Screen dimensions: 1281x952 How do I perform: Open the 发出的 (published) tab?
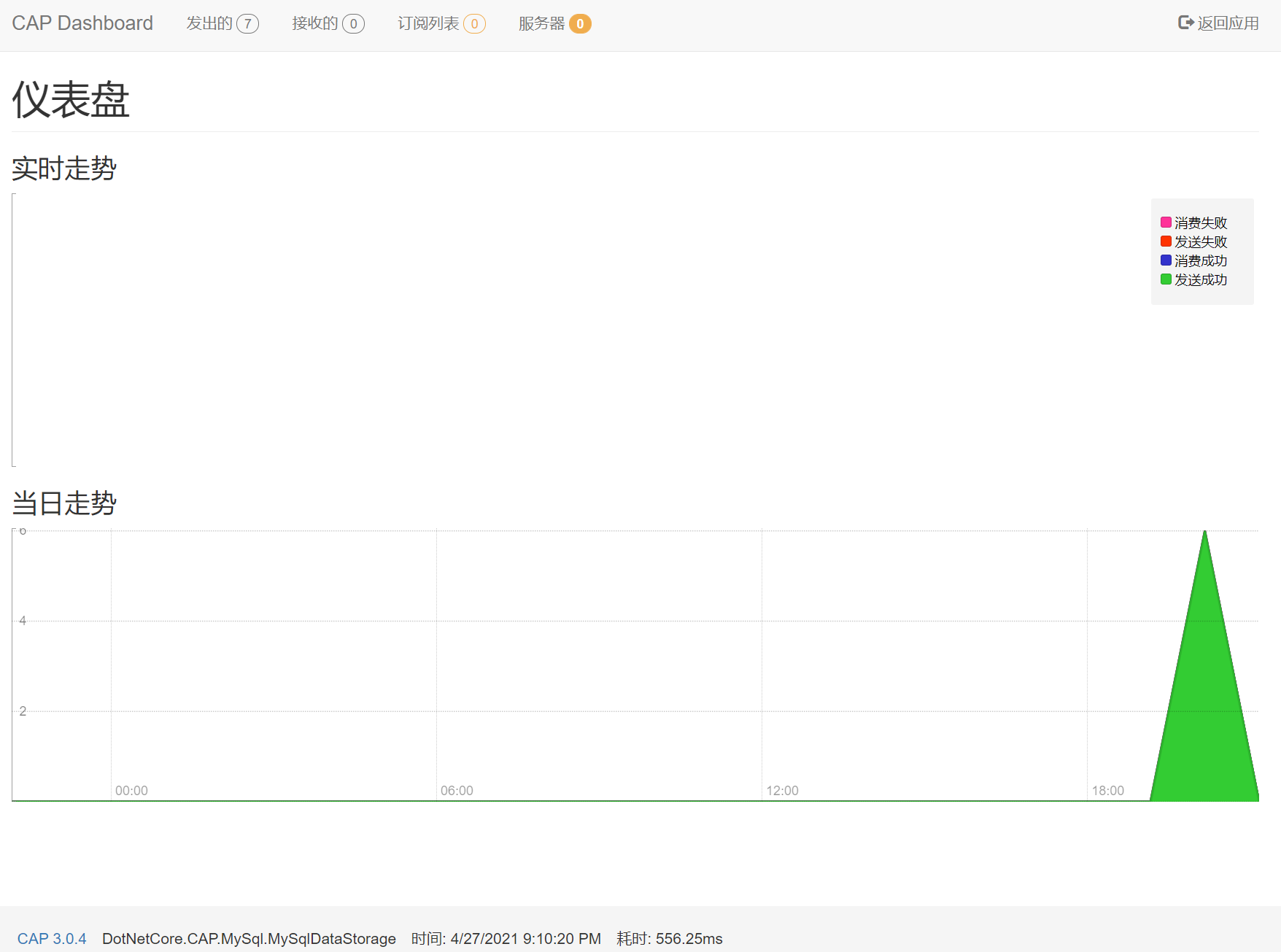pyautogui.click(x=222, y=24)
